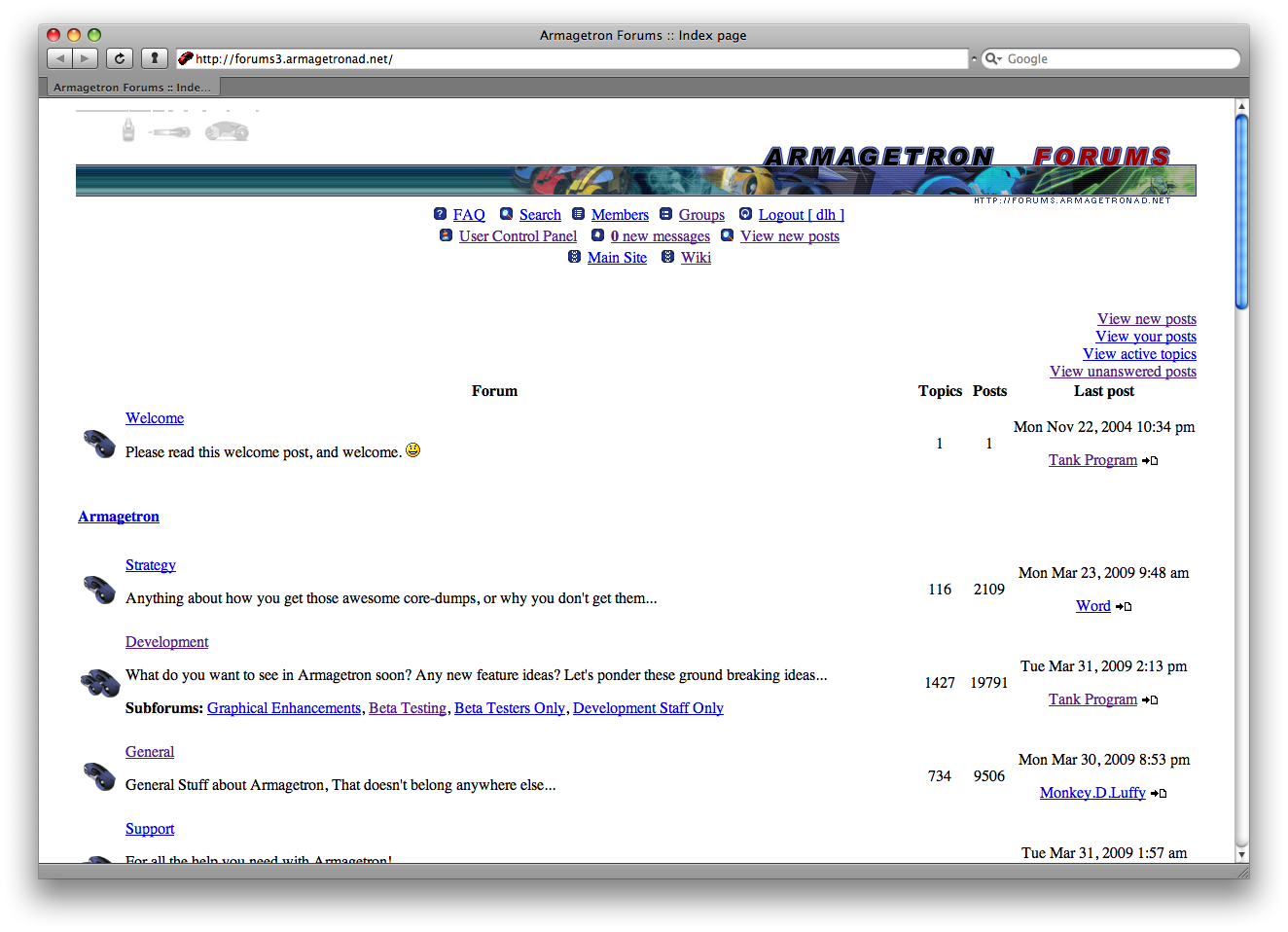Click the Members icon beside Members link
1288x932 pixels.
[578, 214]
